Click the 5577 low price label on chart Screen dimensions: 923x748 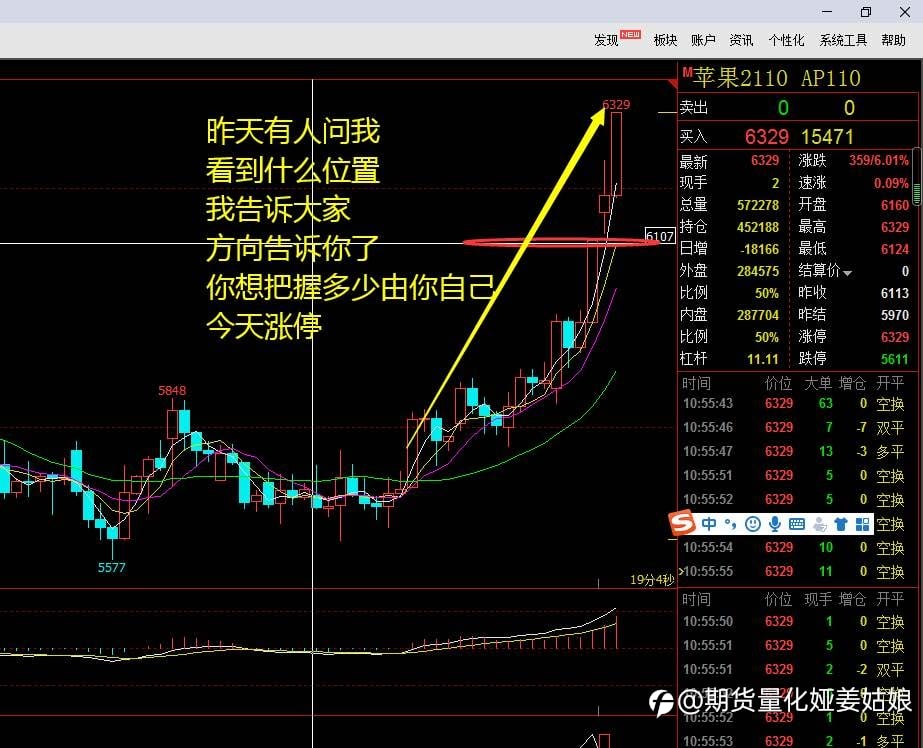click(112, 567)
